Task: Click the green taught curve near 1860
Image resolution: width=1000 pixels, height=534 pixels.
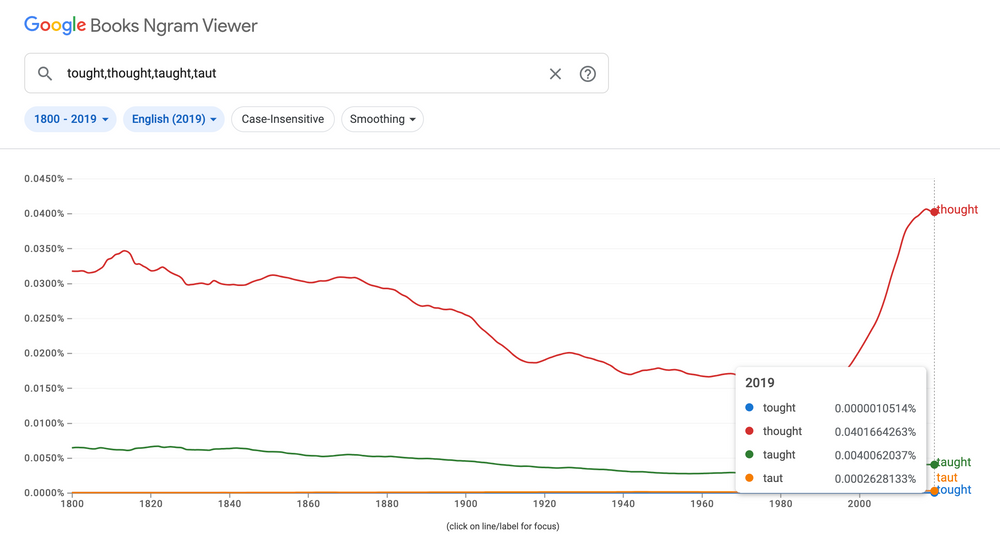Action: 308,455
